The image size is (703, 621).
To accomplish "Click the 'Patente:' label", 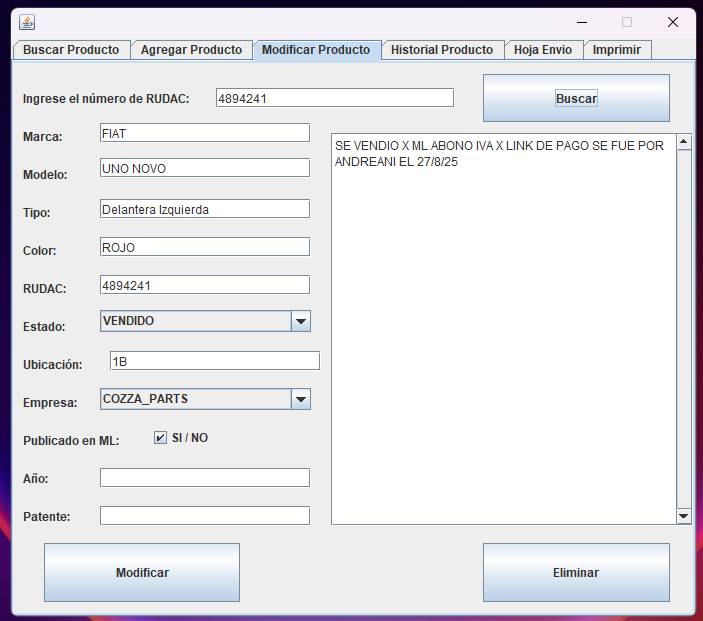I will tap(47, 517).
